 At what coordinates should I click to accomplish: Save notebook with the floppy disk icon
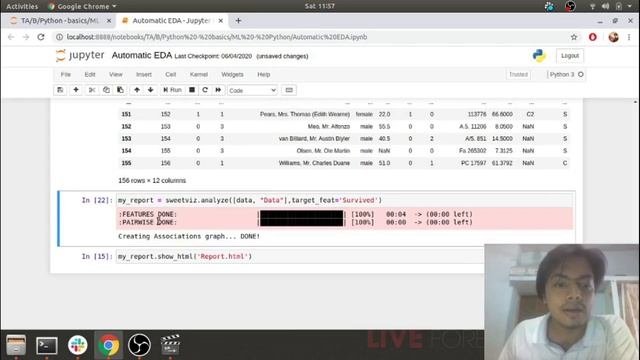pyautogui.click(x=60, y=90)
